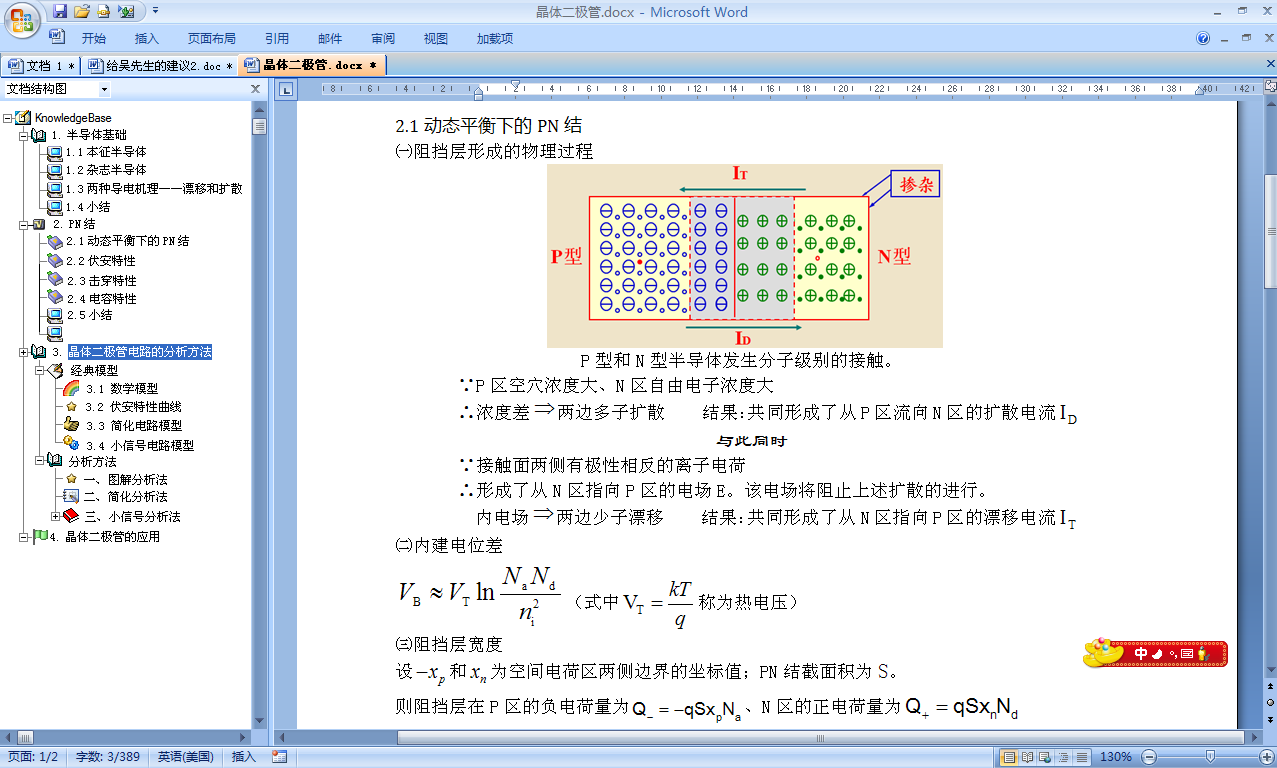Open the 页面布局 ribbon tab

click(x=211, y=39)
